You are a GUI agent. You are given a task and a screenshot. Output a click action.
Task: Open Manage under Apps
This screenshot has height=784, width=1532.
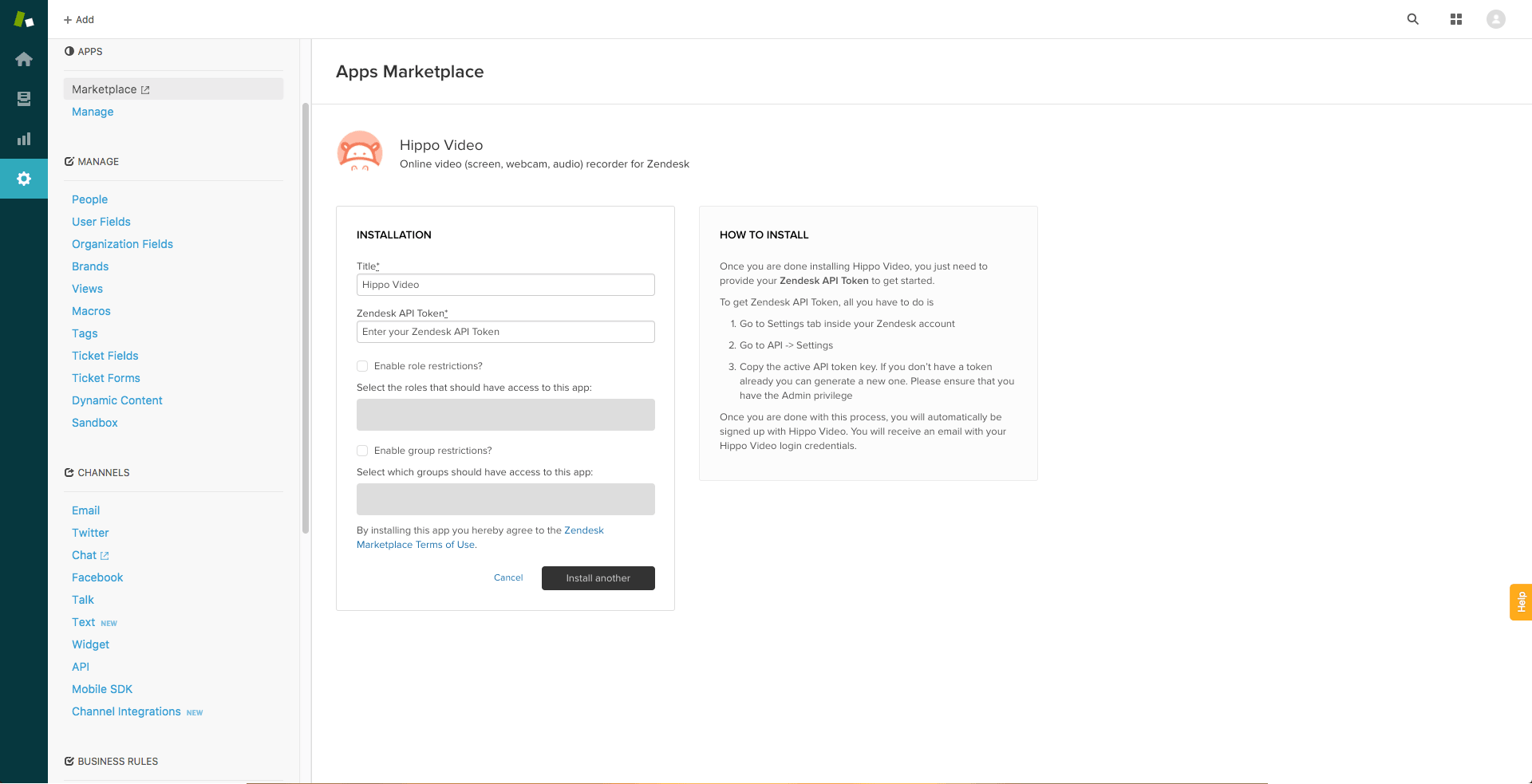point(93,112)
